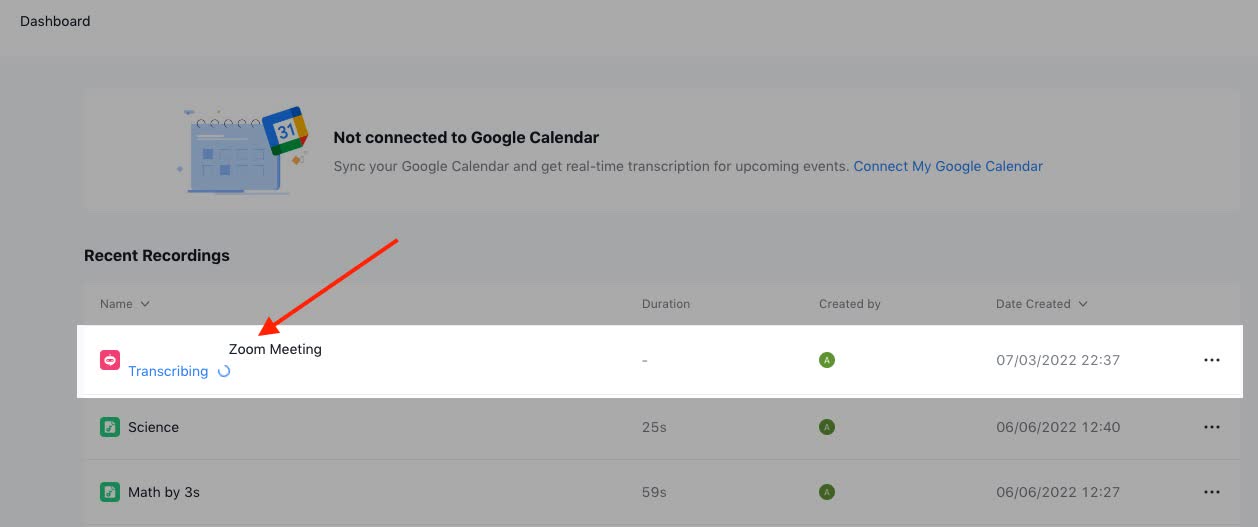Click creator avatar in Math by 3s row
Viewport: 1258px width, 527px height.
click(x=827, y=492)
